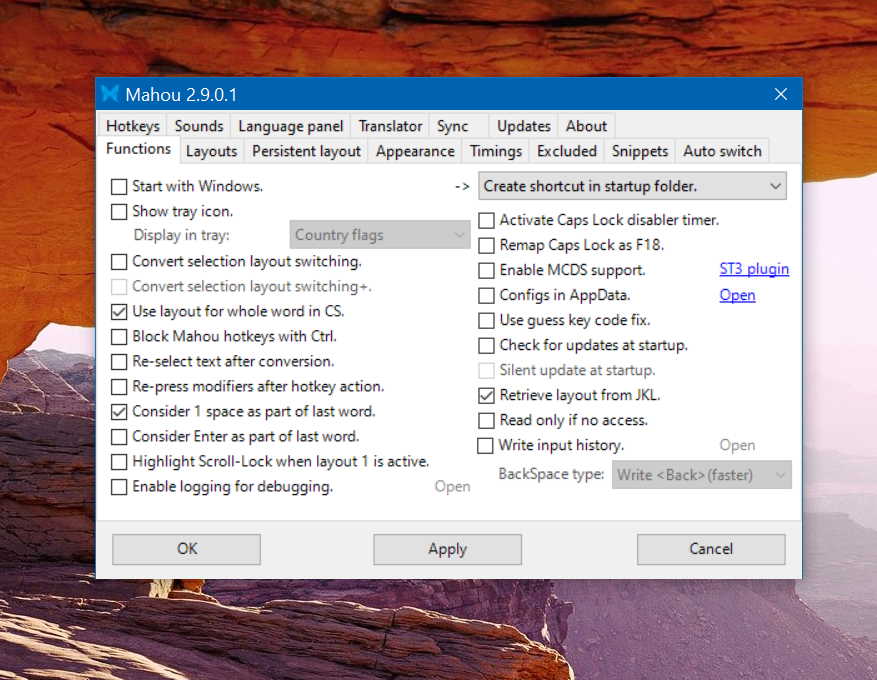Expand the Create shortcut in startup folder dropdown
The width and height of the screenshot is (877, 680).
[x=633, y=186]
